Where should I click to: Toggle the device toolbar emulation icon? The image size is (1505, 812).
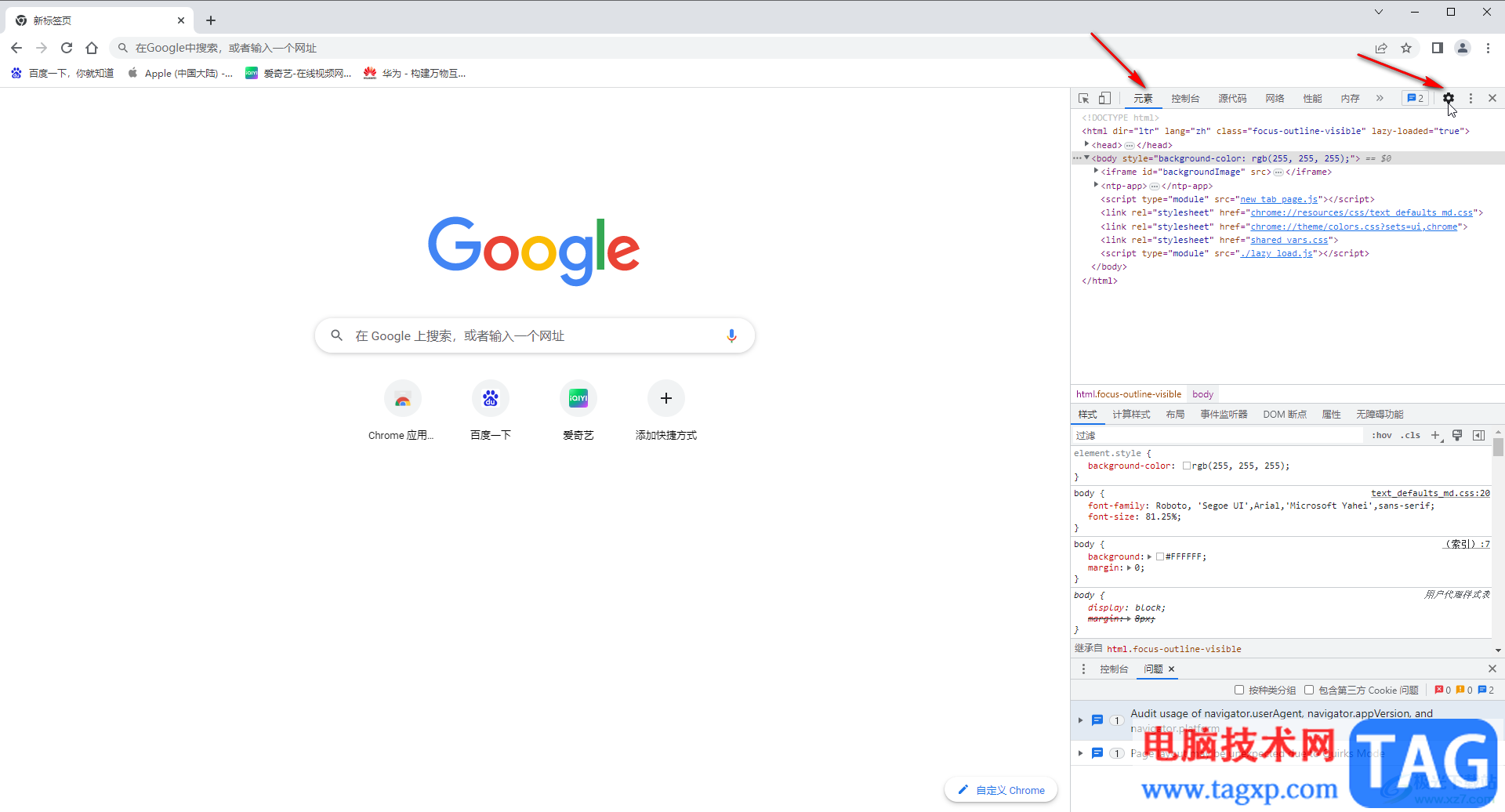coord(1104,99)
